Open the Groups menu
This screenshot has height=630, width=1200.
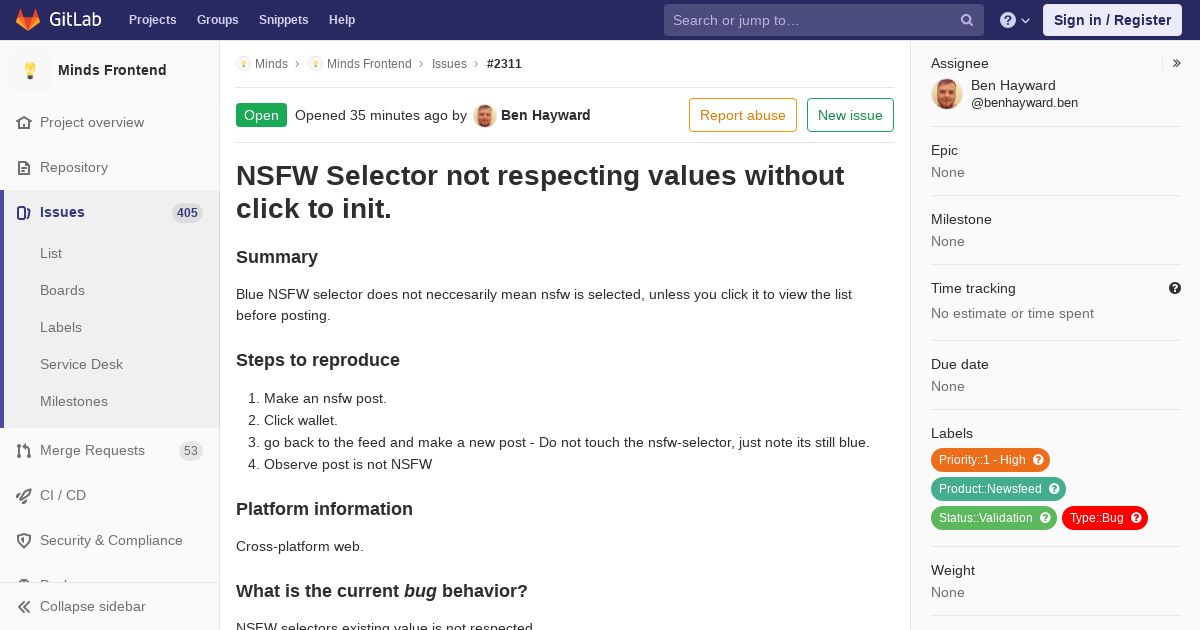217,20
